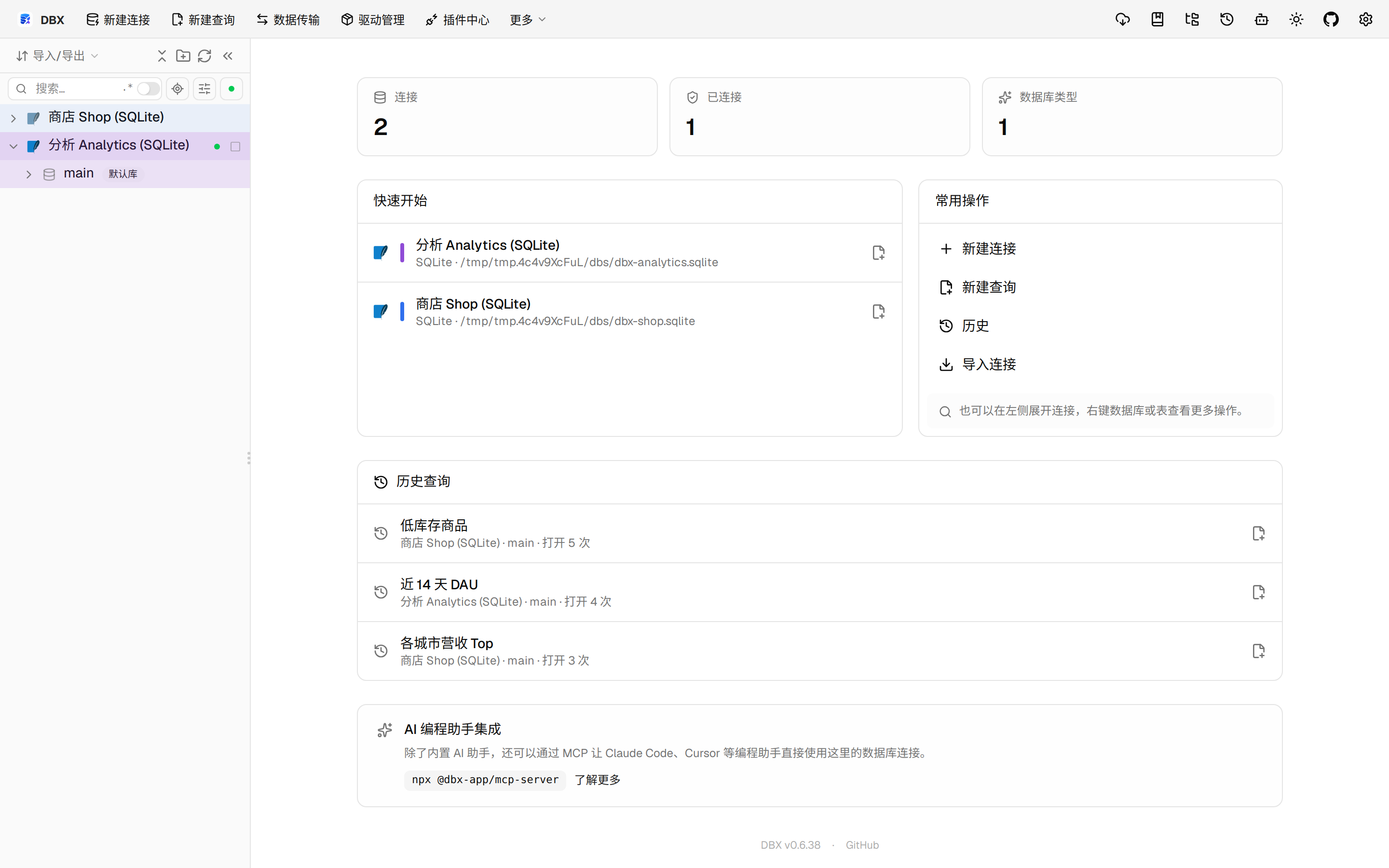
Task: Open query icon on 低库存商品 history row
Action: [x=1258, y=533]
